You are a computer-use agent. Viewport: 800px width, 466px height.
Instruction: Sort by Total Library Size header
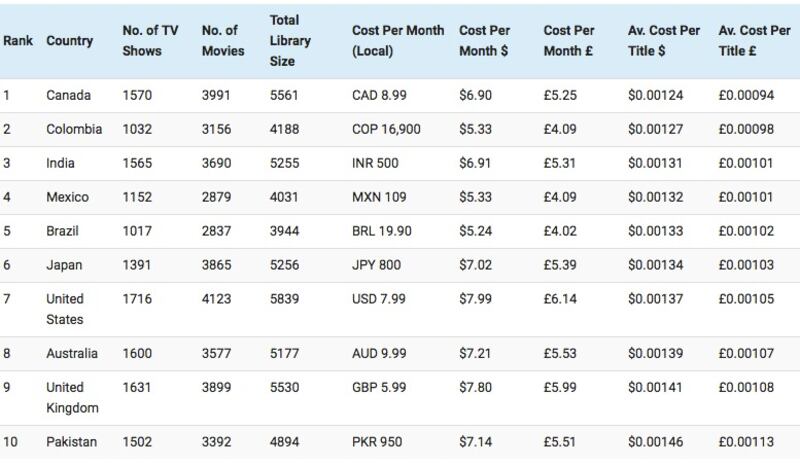(x=290, y=41)
